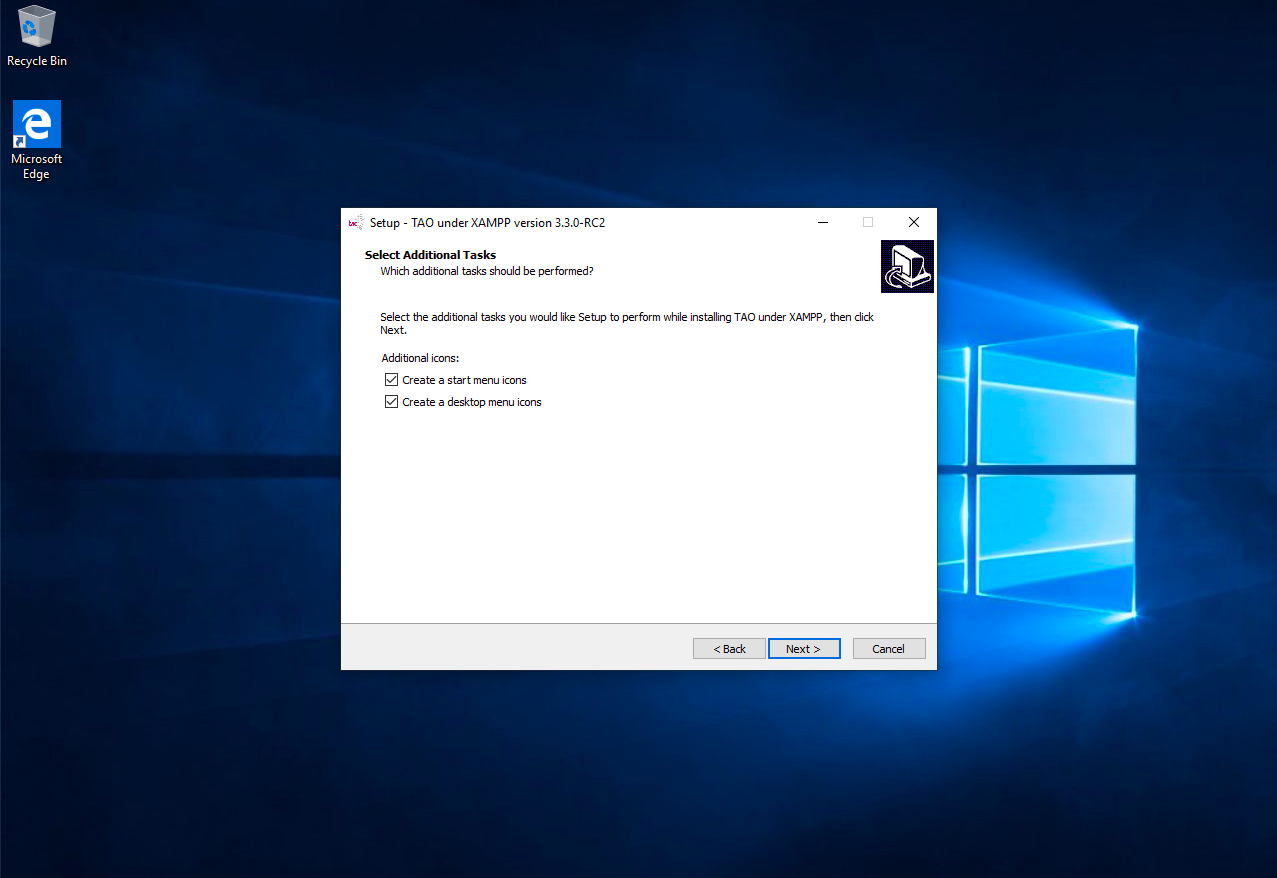Click the setup window title text
1277x878 pixels.
coord(487,222)
